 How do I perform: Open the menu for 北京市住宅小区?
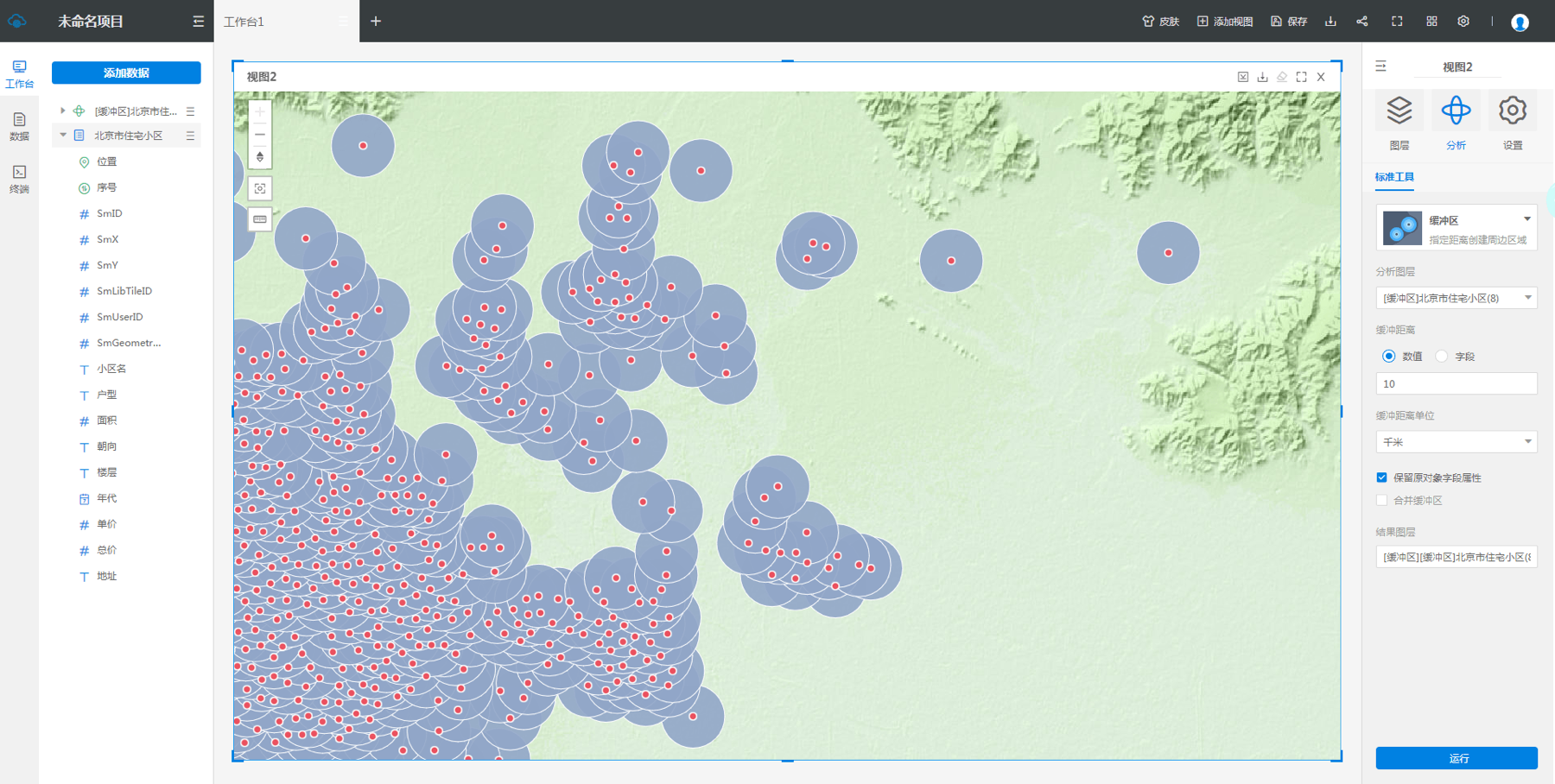pos(190,136)
